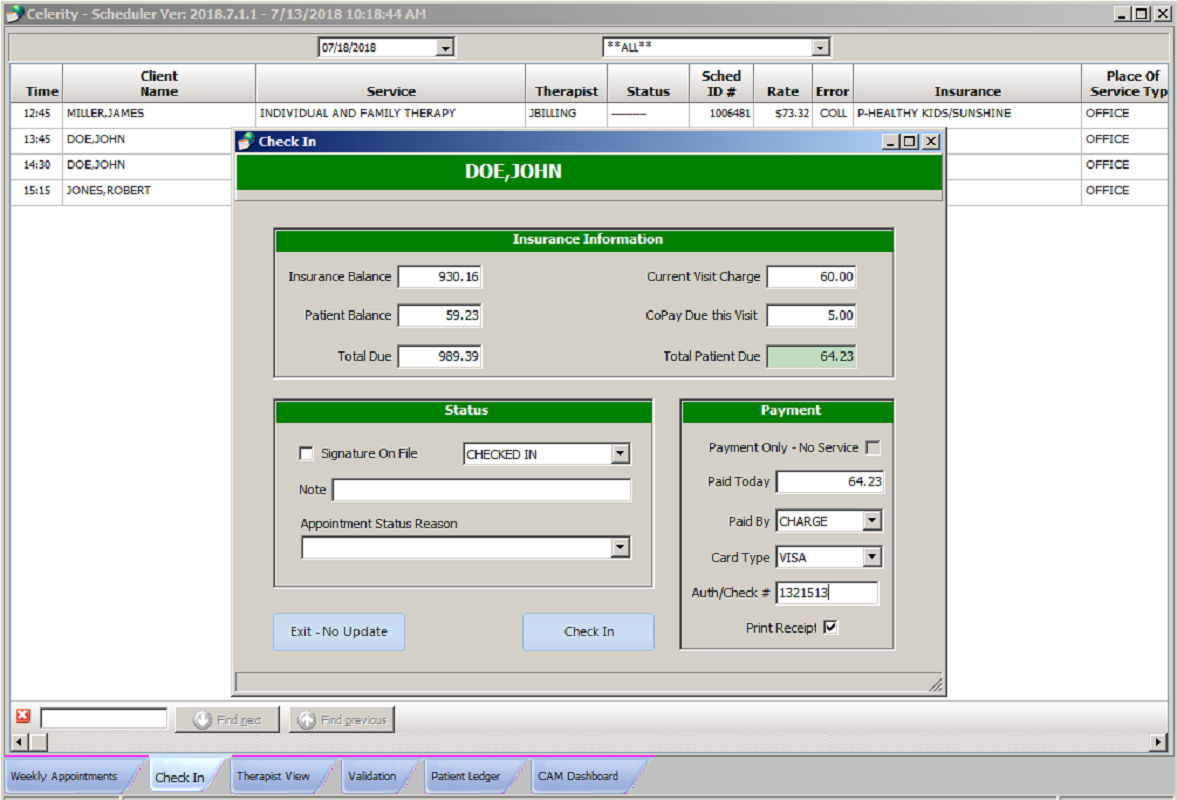Enable Payment Only - No Service checkbox
The image size is (1177, 800).
(873, 447)
